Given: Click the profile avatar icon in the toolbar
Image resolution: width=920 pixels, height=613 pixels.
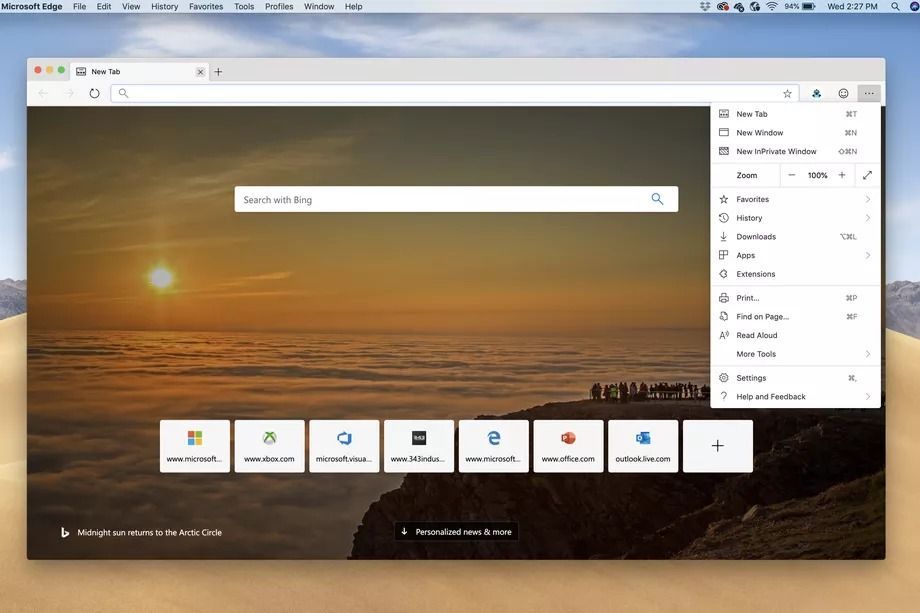Looking at the screenshot, I should click(x=816, y=92).
